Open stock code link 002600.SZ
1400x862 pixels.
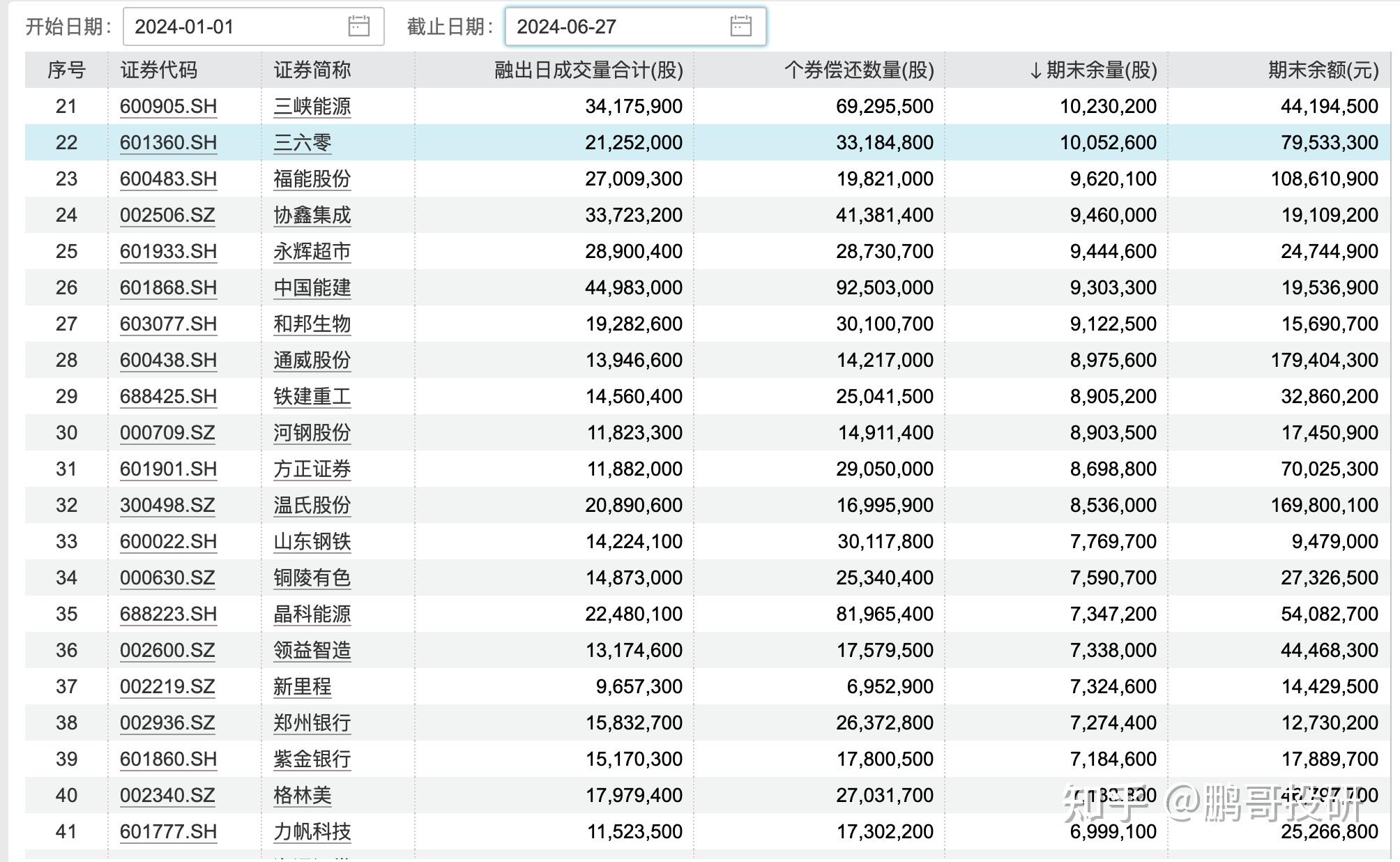click(167, 650)
